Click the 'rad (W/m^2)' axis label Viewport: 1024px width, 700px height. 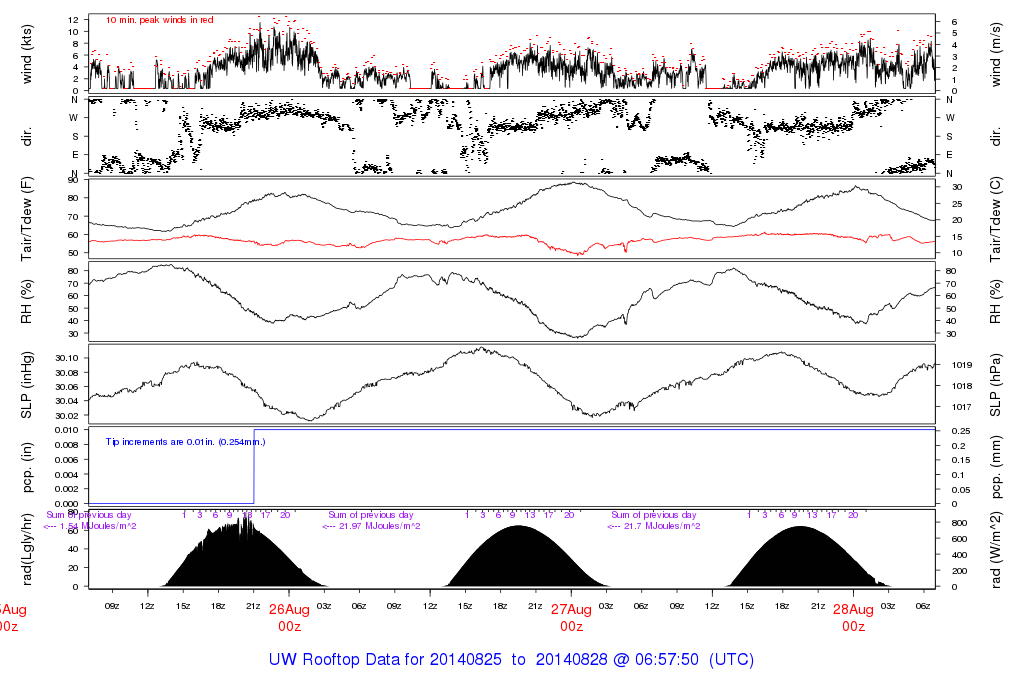[995, 550]
